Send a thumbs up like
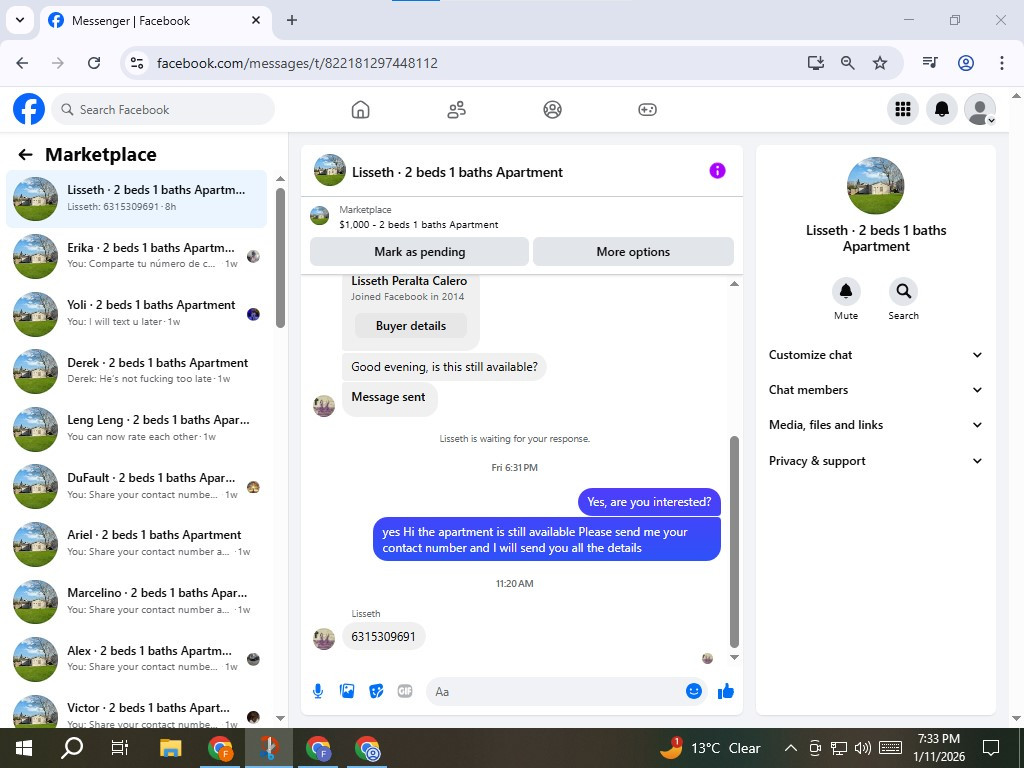The height and width of the screenshot is (768, 1024). coord(726,691)
